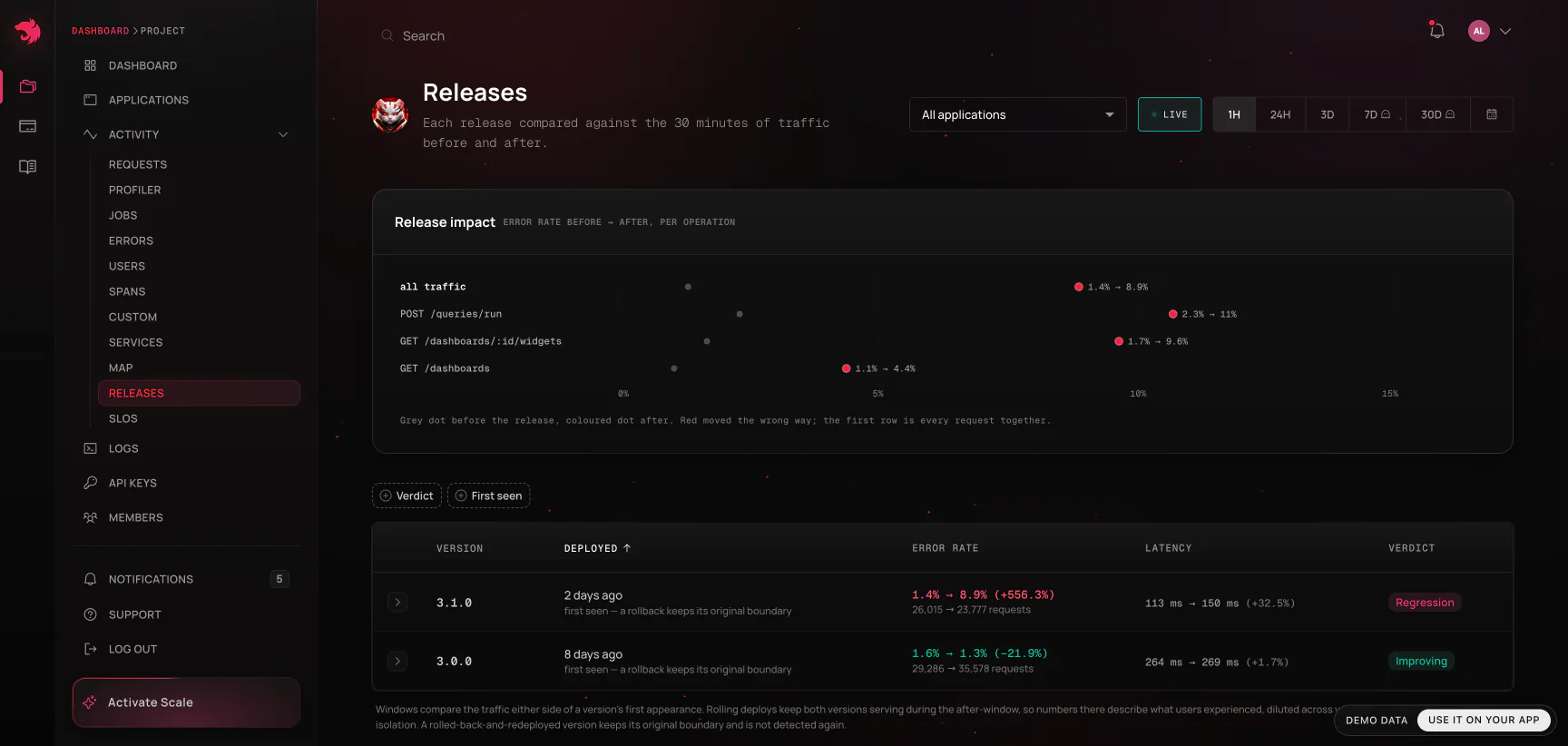Toggle the LIVE mode button
This screenshot has height=746, width=1568.
click(x=1170, y=114)
